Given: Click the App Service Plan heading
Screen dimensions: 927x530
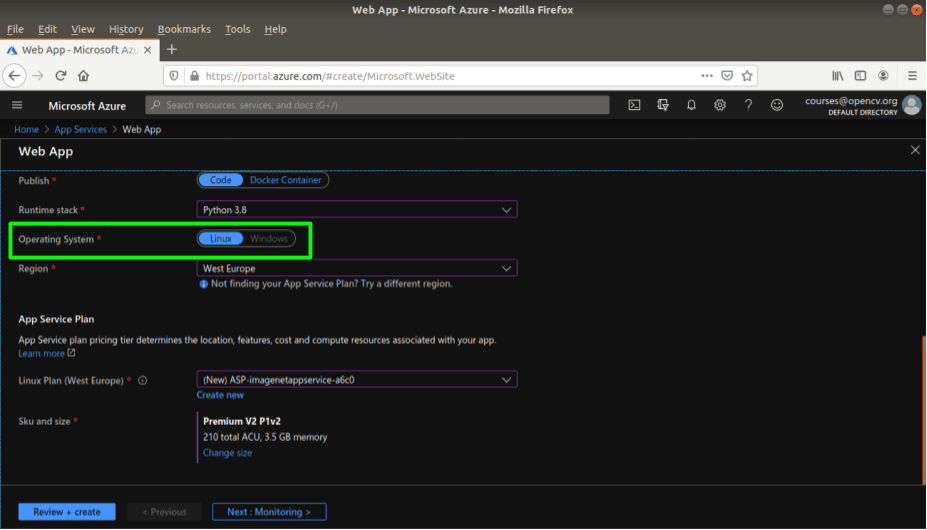Looking at the screenshot, I should coord(56,319).
